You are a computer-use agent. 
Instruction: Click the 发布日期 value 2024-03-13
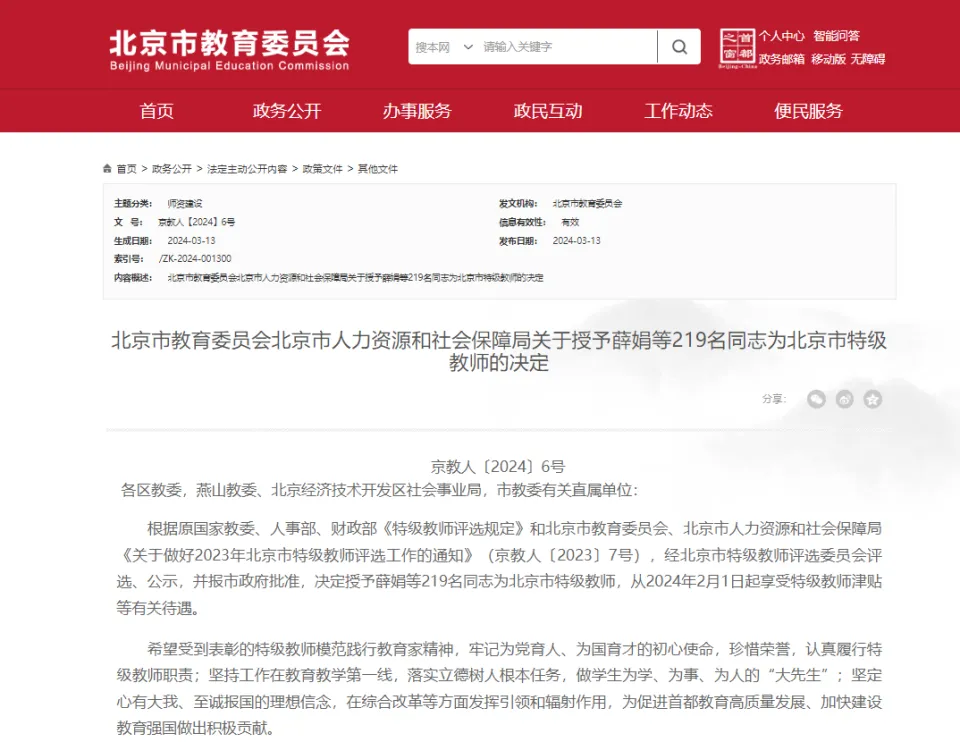576,241
